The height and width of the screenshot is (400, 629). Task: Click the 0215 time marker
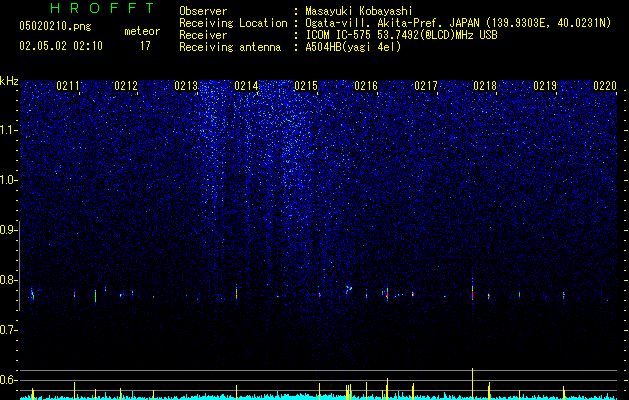306,86
